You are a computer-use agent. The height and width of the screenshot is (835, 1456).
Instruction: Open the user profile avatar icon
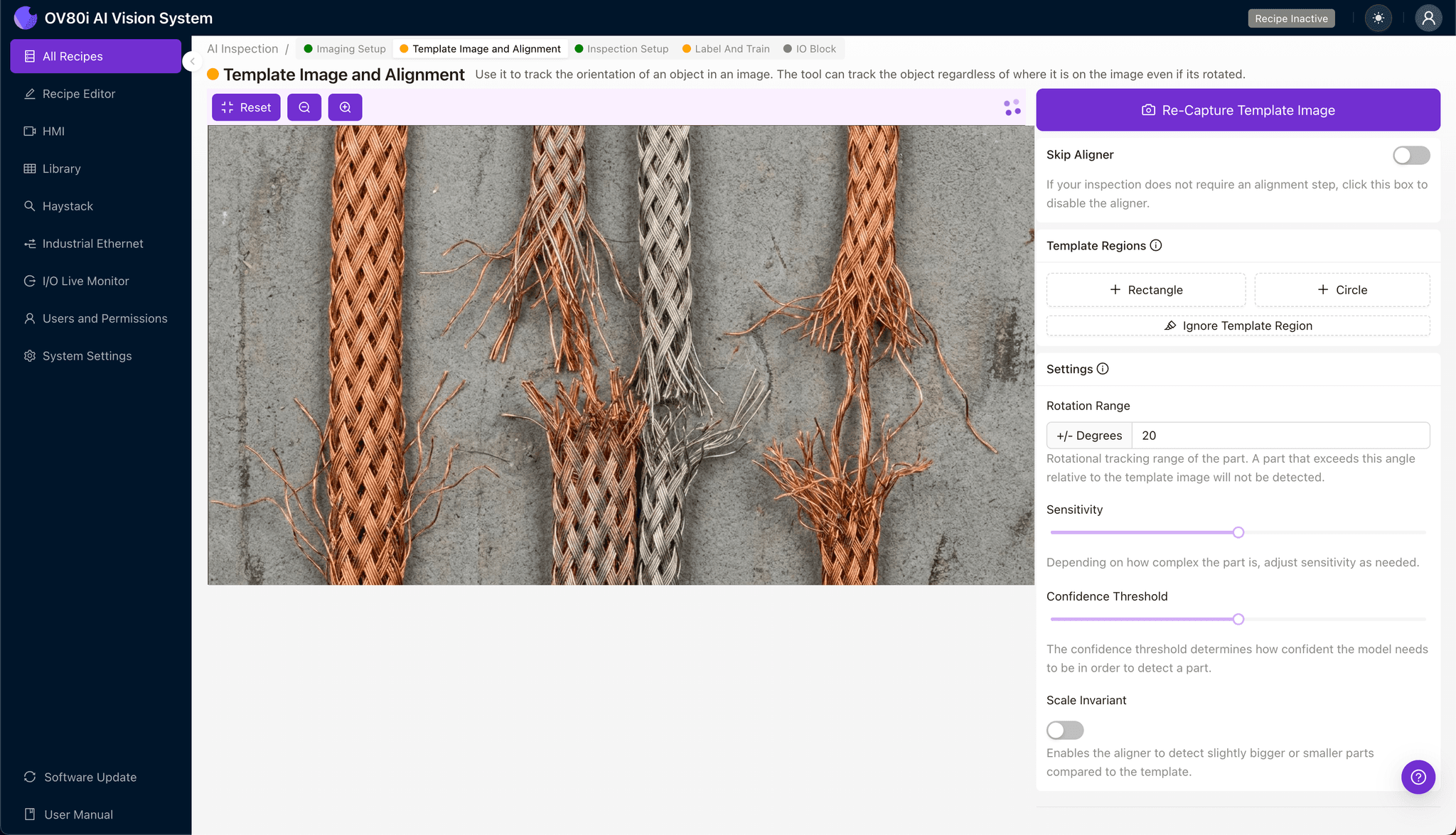point(1428,18)
